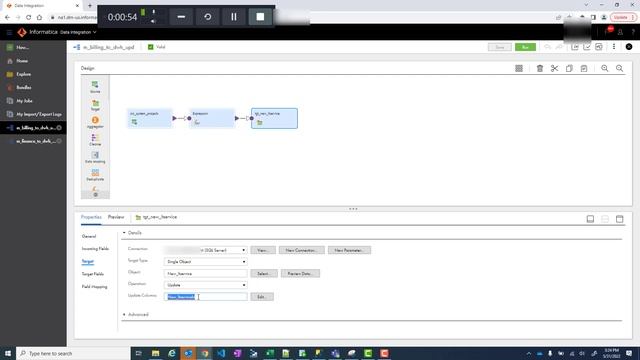Click the Target transformation in the palette
This screenshot has height=360, width=640.
point(95,105)
